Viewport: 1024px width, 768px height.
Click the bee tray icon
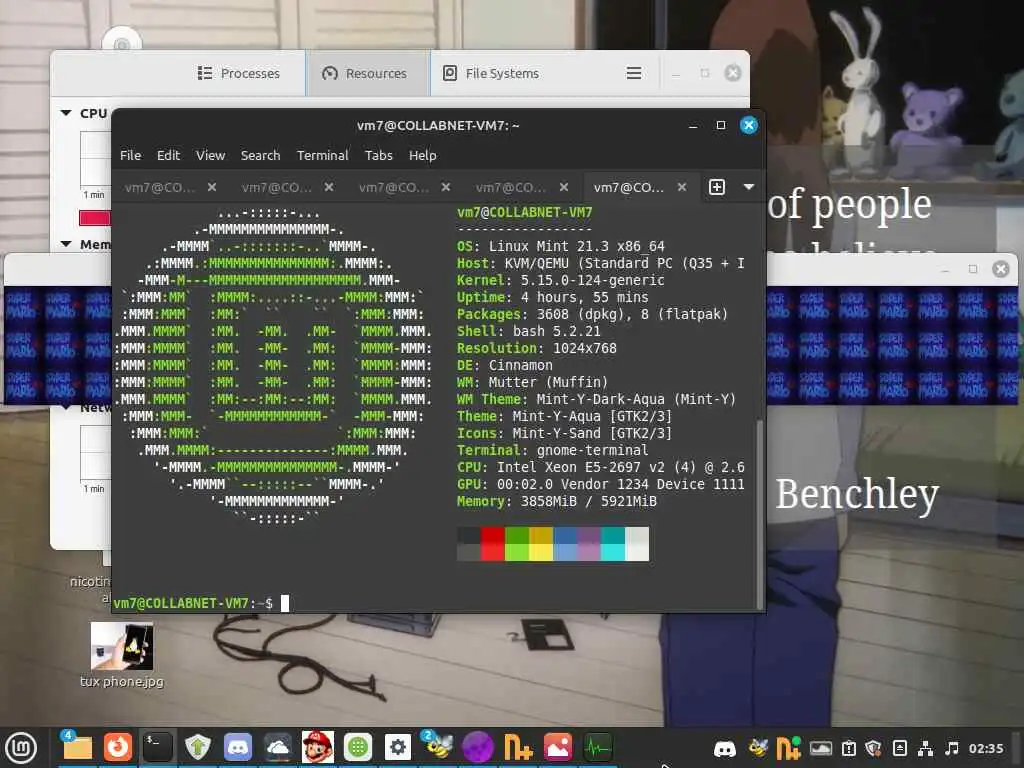(x=758, y=747)
